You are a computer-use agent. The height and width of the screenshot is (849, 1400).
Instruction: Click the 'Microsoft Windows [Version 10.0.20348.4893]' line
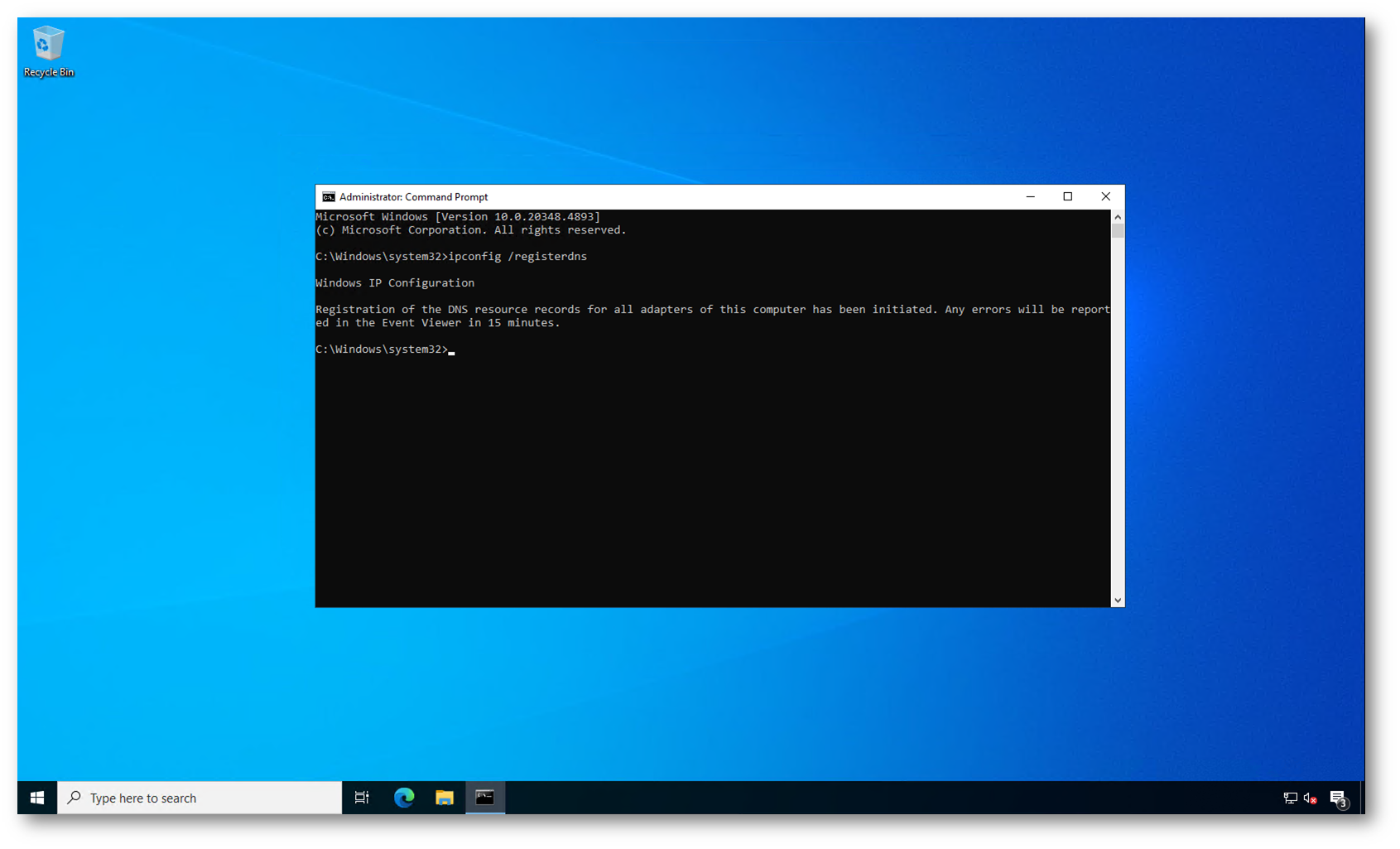click(x=458, y=217)
